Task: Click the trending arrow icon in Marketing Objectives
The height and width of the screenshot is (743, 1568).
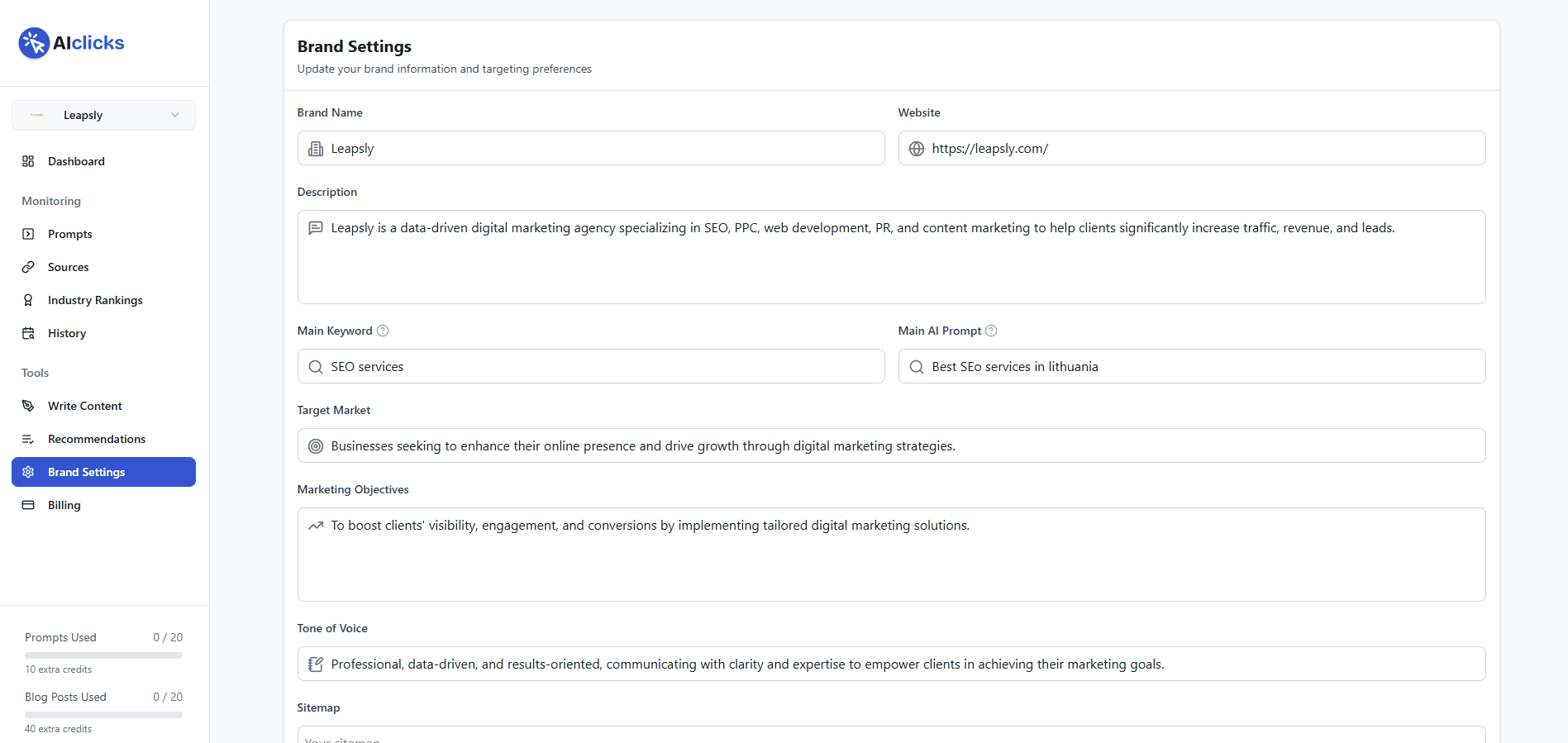Action: [x=316, y=526]
